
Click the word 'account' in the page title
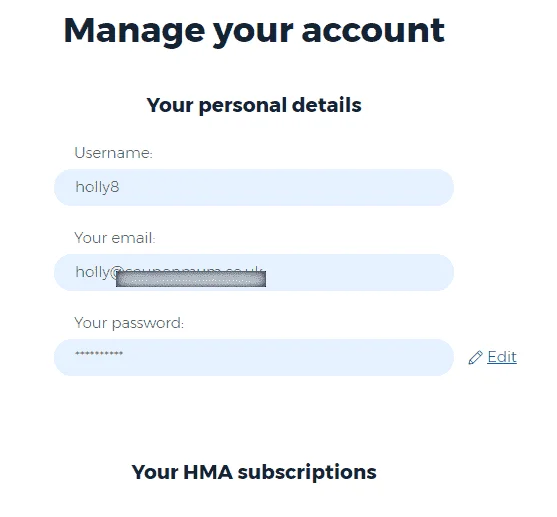pyautogui.click(x=373, y=31)
